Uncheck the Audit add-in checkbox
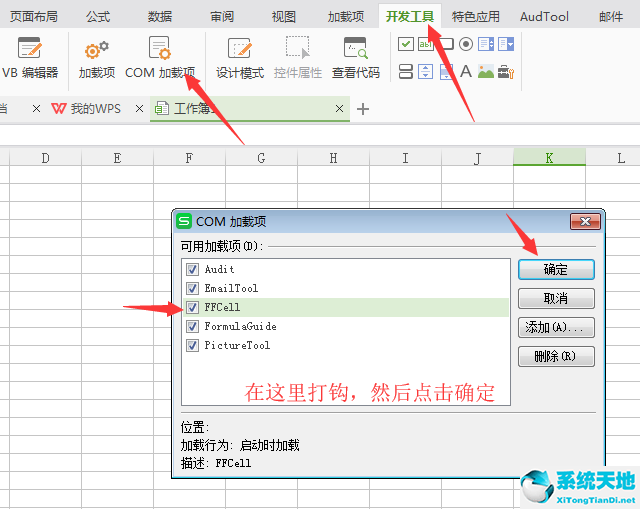The width and height of the screenshot is (640, 509). pos(192,269)
